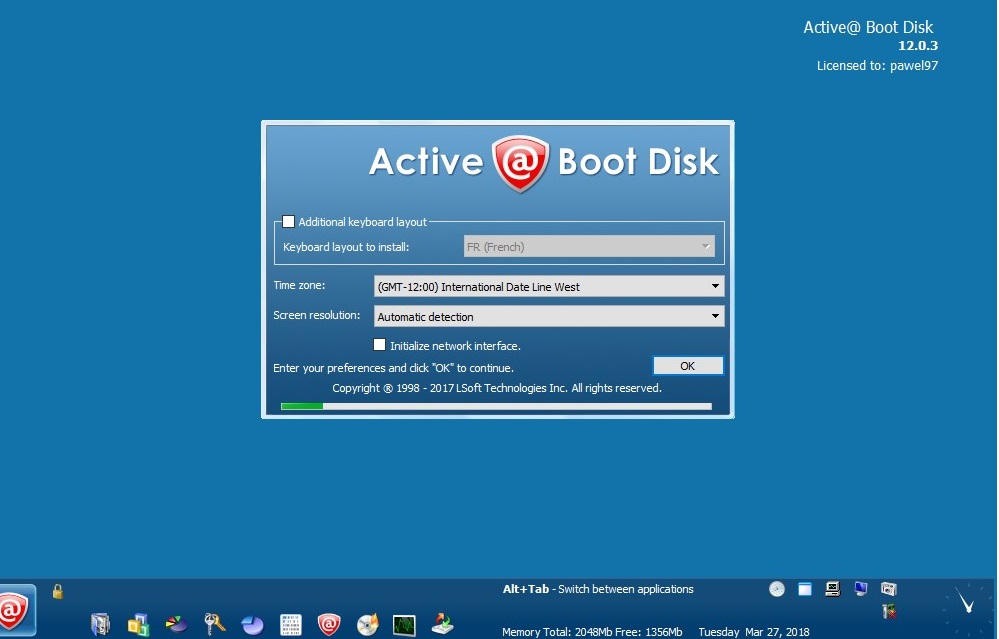Launch the red Active@ shield in quick launch

tap(329, 625)
